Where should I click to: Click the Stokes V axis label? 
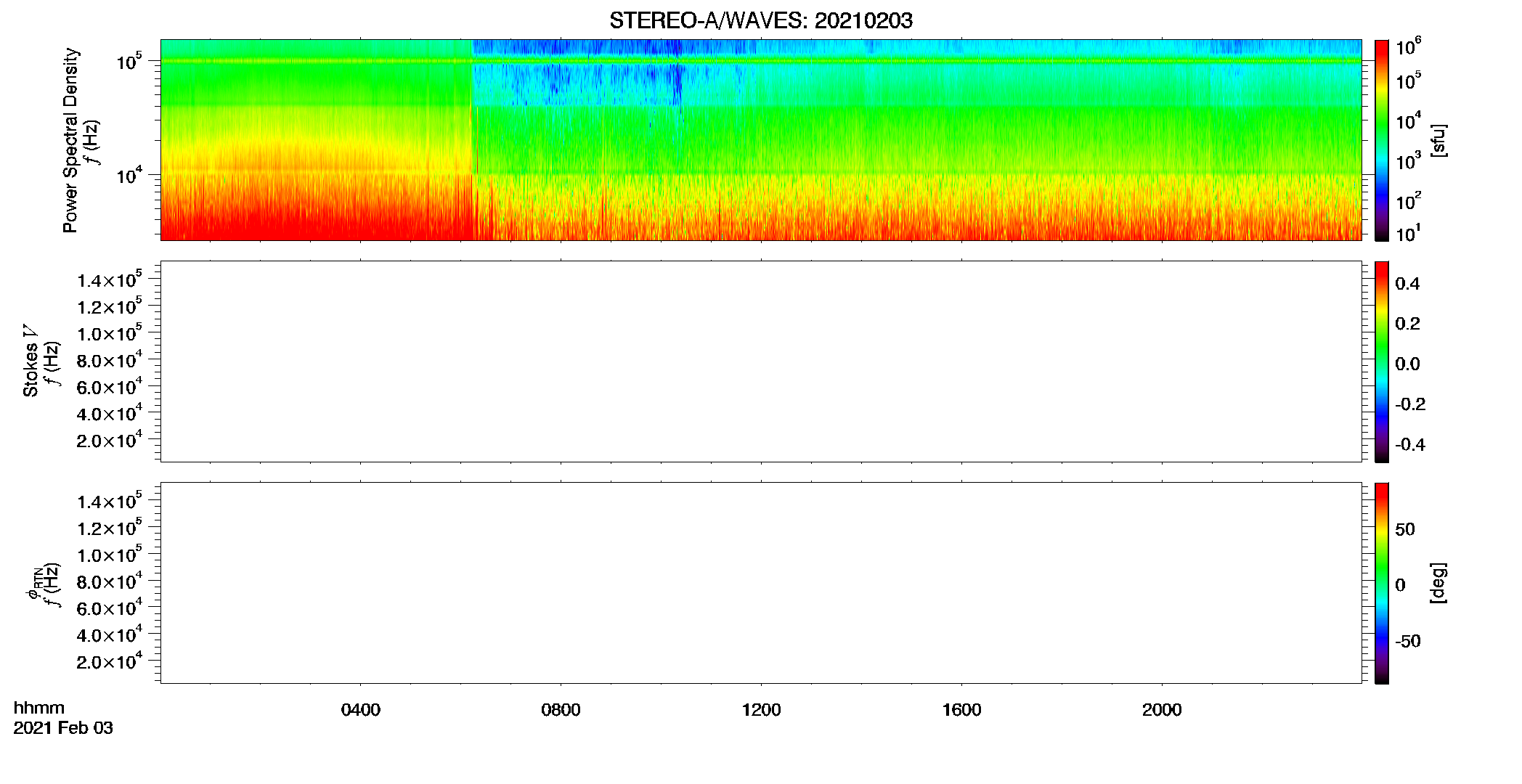pos(30,362)
